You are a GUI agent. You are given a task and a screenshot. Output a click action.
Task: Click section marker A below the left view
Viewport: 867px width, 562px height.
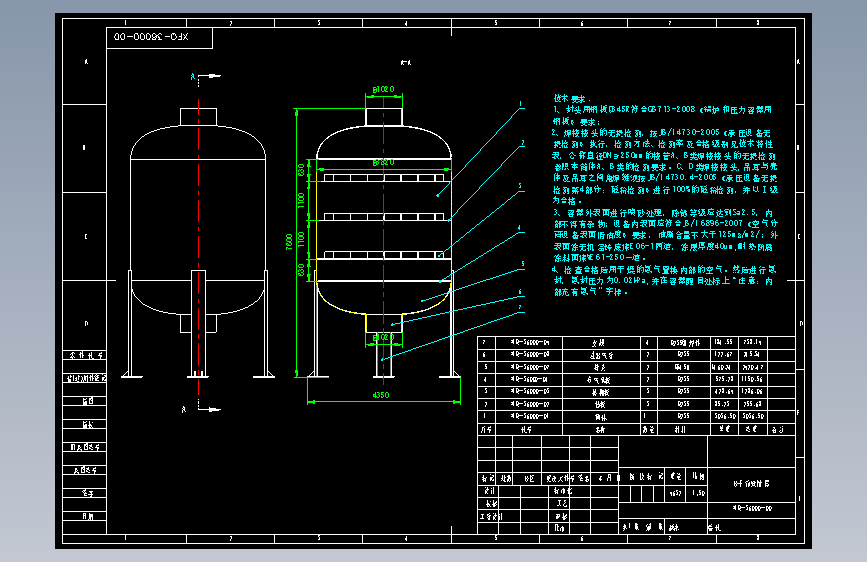click(x=184, y=409)
